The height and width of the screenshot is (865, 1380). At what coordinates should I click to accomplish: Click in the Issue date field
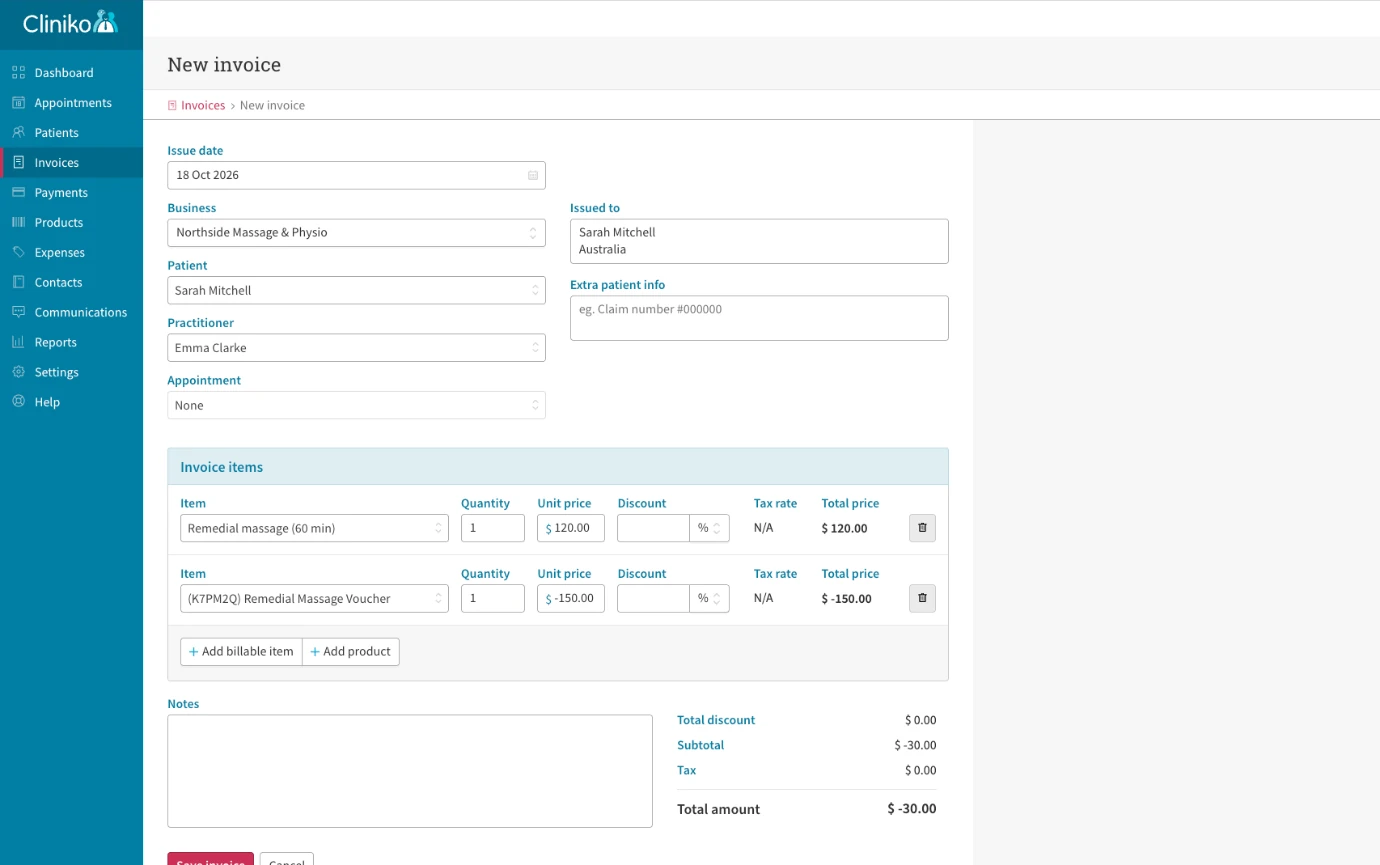point(356,175)
